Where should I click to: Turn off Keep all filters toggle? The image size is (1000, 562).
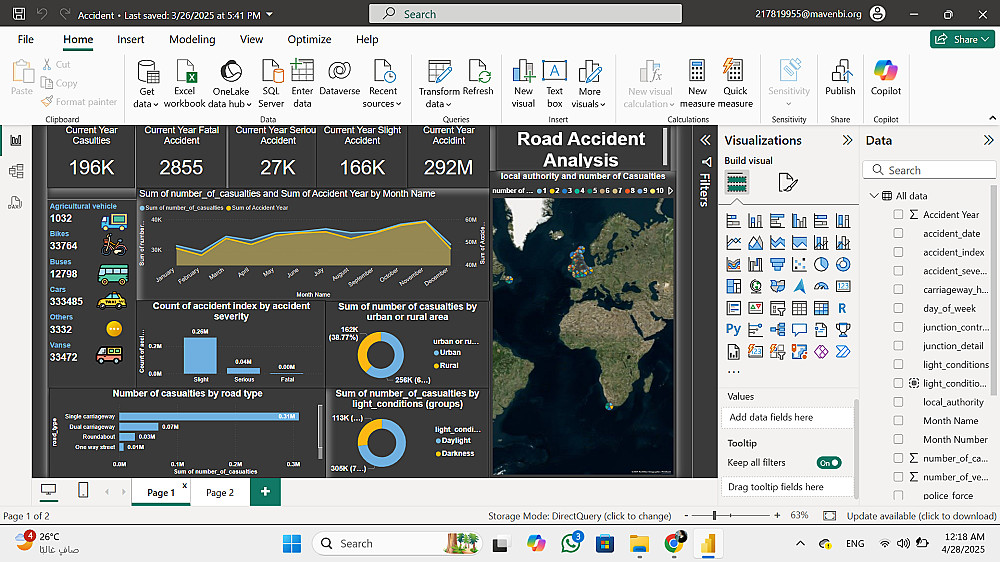(x=828, y=463)
